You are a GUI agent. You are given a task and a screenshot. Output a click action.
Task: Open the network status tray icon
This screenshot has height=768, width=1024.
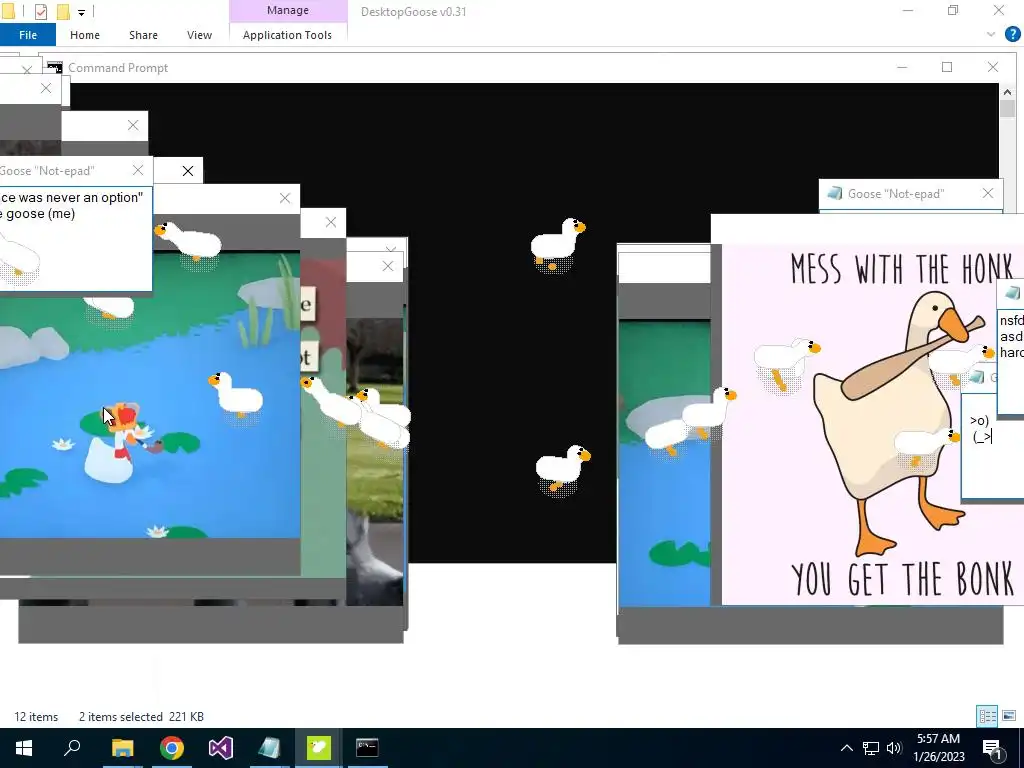click(x=871, y=748)
